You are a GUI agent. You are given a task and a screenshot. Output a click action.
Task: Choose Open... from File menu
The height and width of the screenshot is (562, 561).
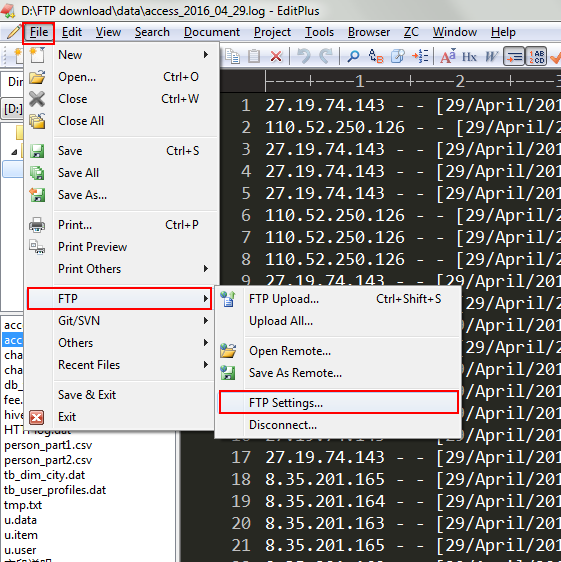click(122, 77)
